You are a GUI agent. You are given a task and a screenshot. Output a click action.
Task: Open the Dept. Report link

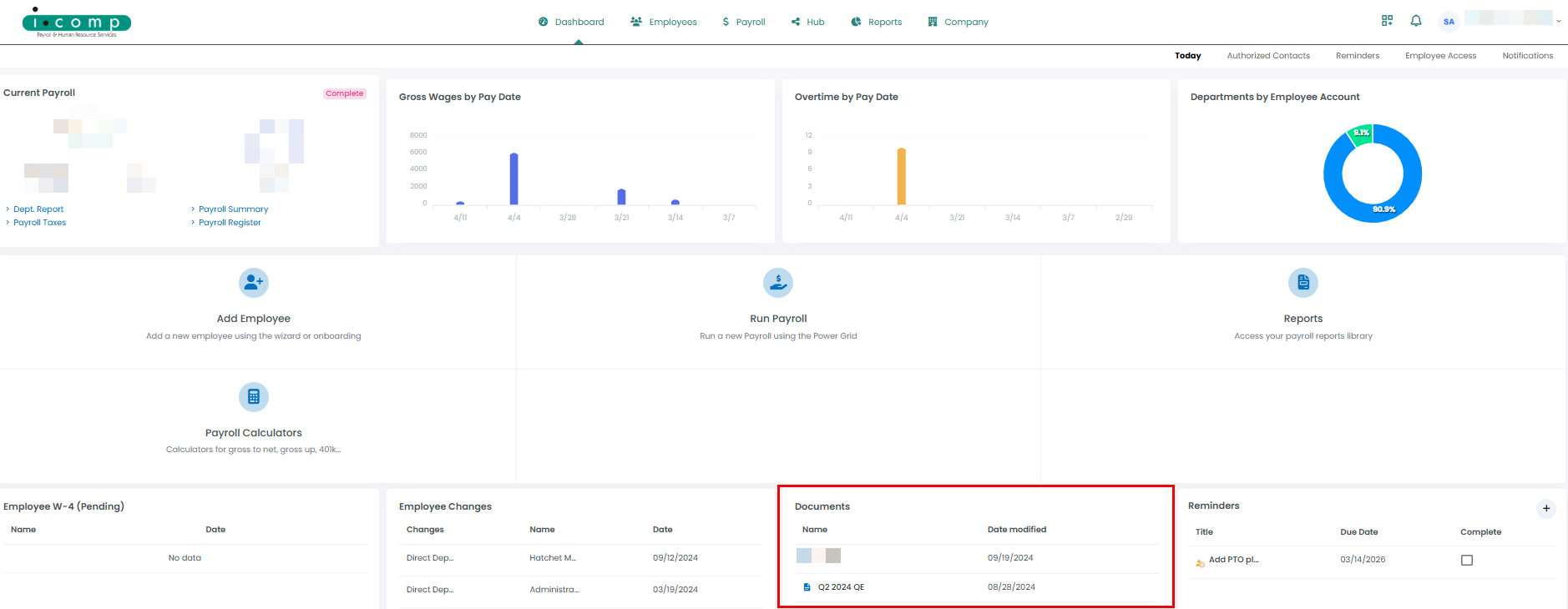point(38,209)
